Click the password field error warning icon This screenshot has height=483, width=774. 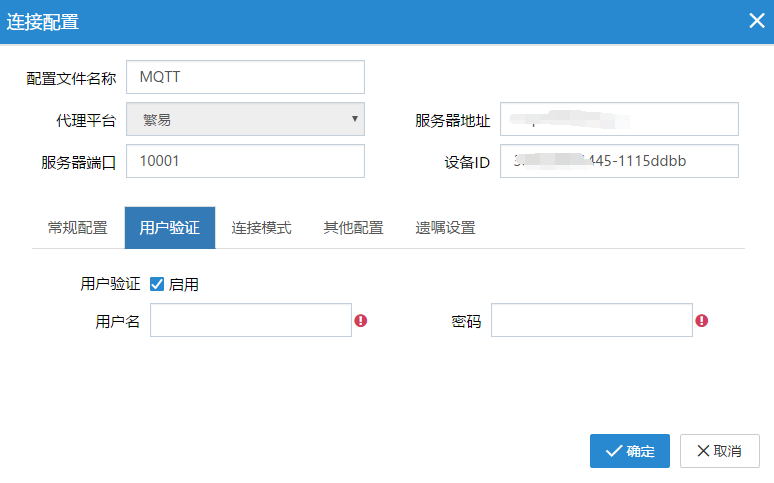(702, 321)
